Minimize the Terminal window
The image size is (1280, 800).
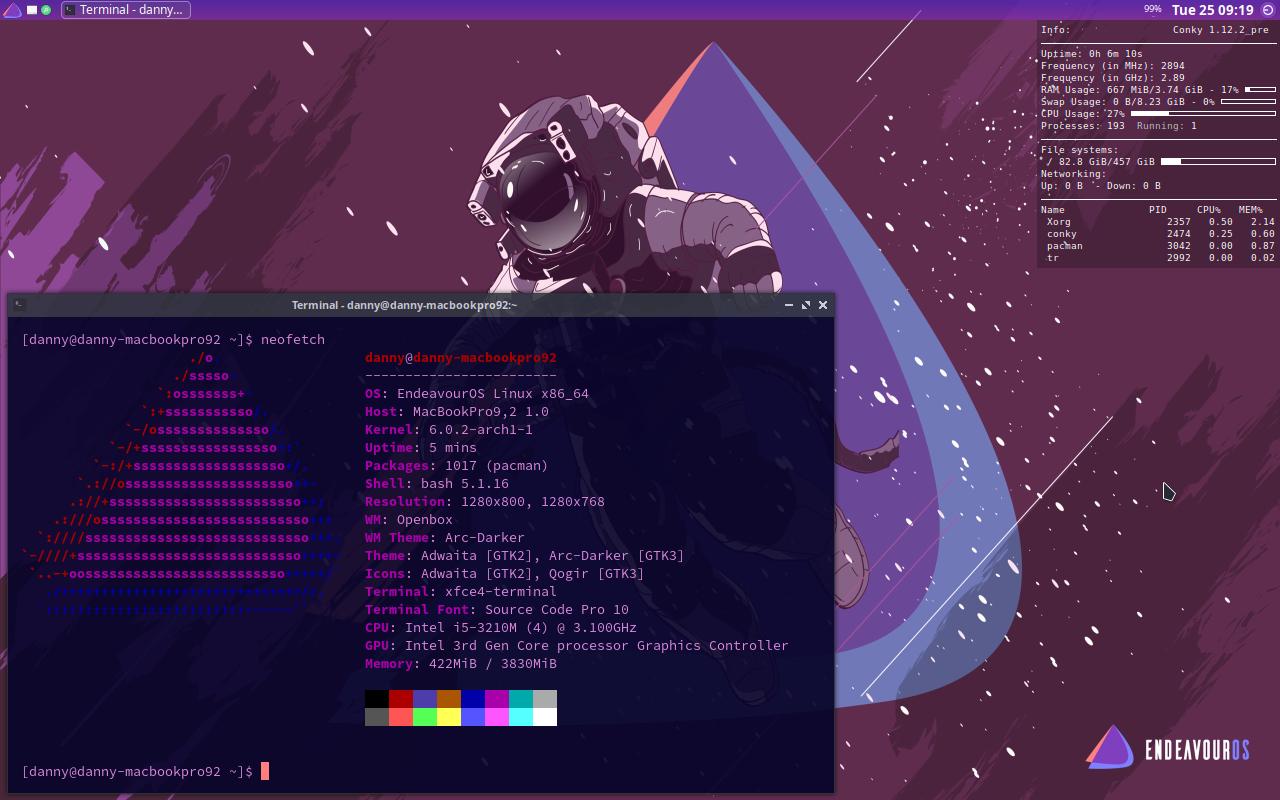pos(788,305)
